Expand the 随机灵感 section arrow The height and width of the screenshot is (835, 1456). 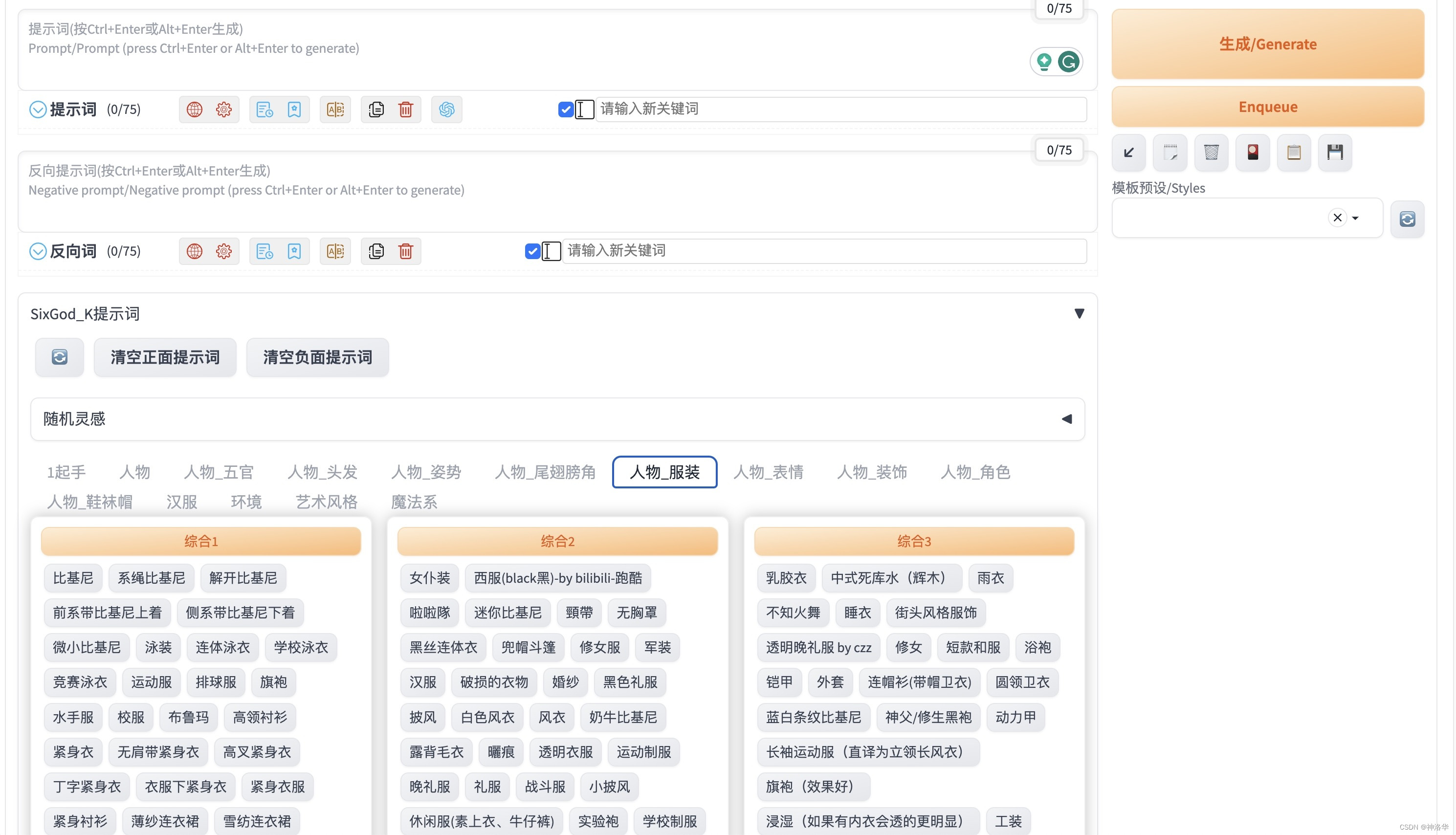[1066, 418]
